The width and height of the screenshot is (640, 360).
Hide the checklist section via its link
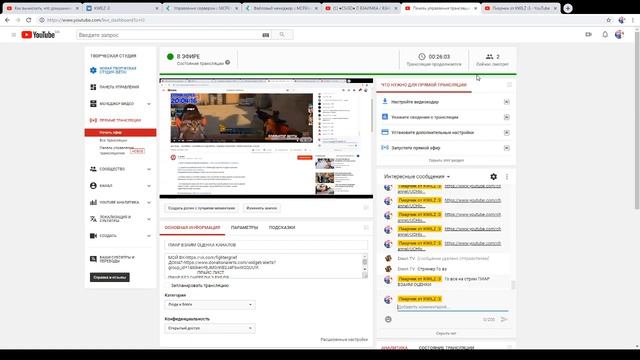[x=446, y=160]
